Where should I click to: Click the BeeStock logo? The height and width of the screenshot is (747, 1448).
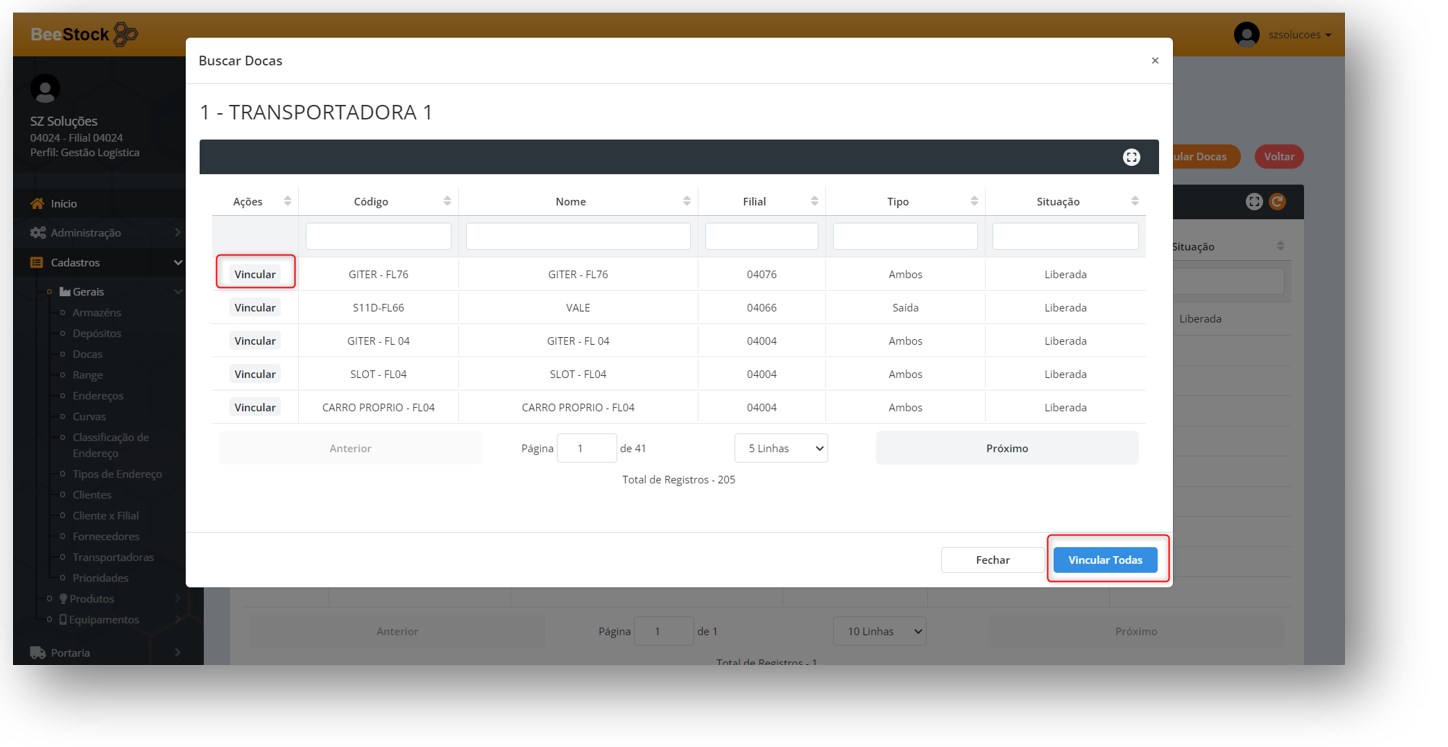pyautogui.click(x=84, y=35)
